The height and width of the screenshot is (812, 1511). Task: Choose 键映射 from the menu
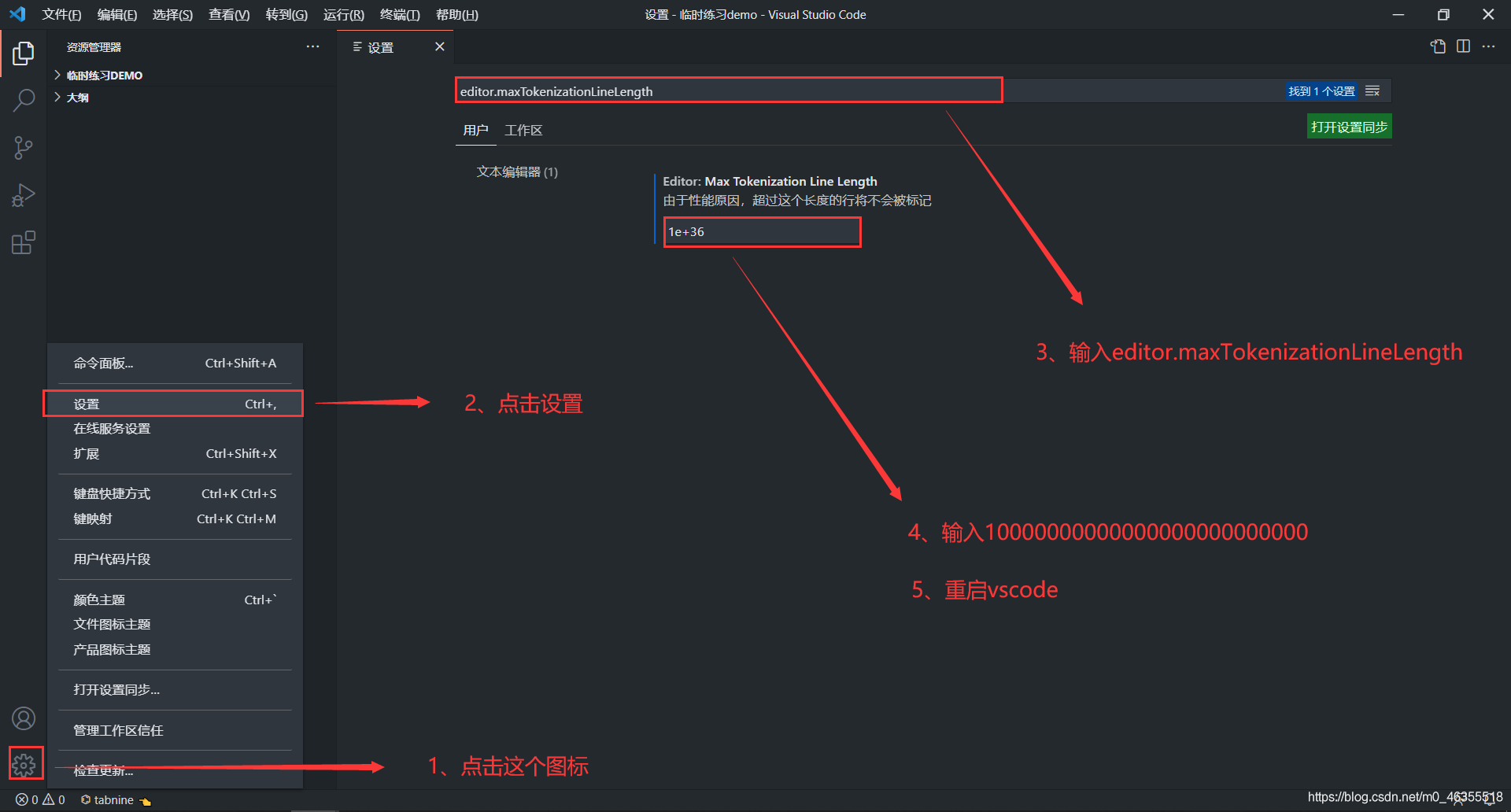point(175,519)
